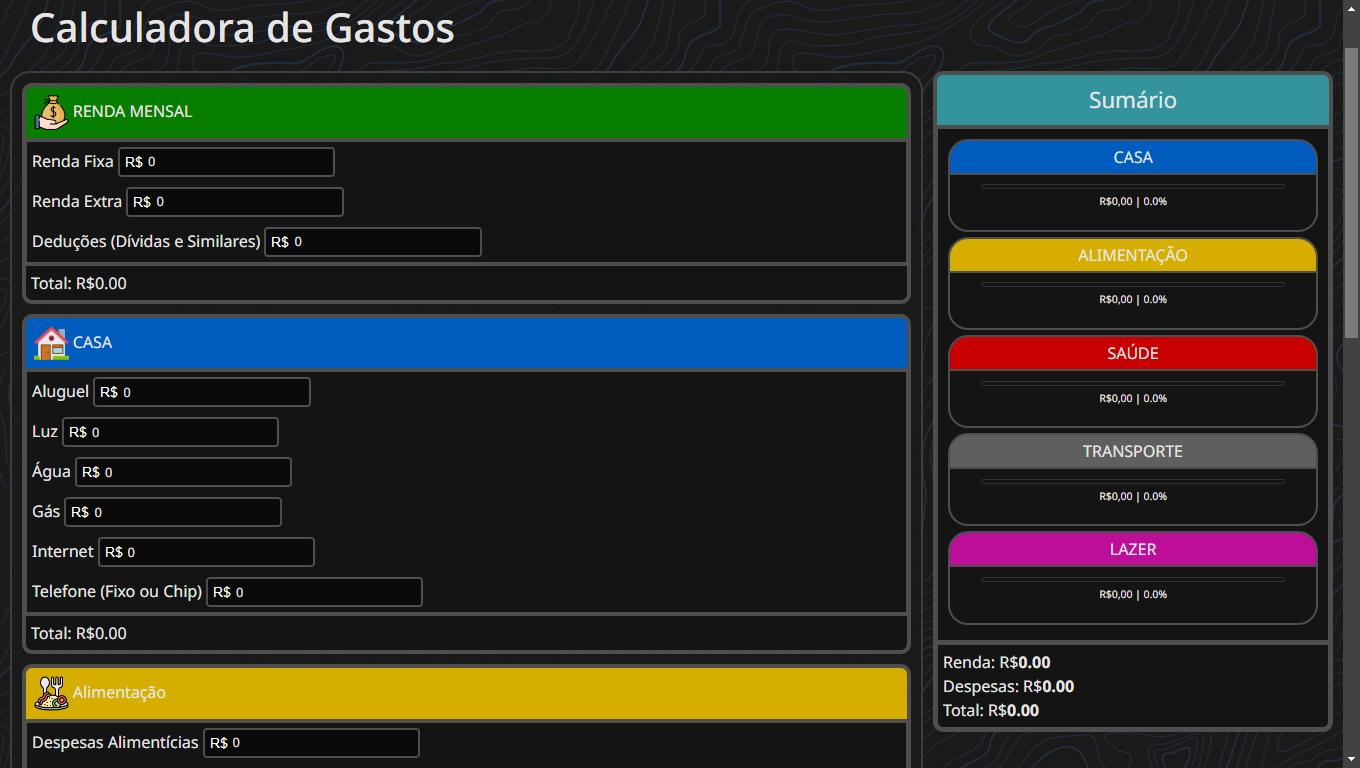Screen dimensions: 1360x768
Task: Focus the Renda Extra input field
Action: pyautogui.click(x=235, y=202)
